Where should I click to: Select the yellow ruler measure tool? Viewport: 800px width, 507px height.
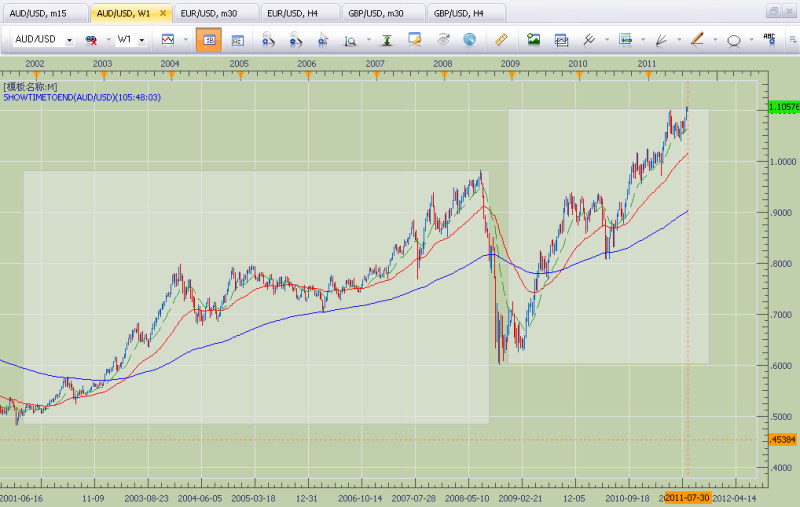(502, 39)
